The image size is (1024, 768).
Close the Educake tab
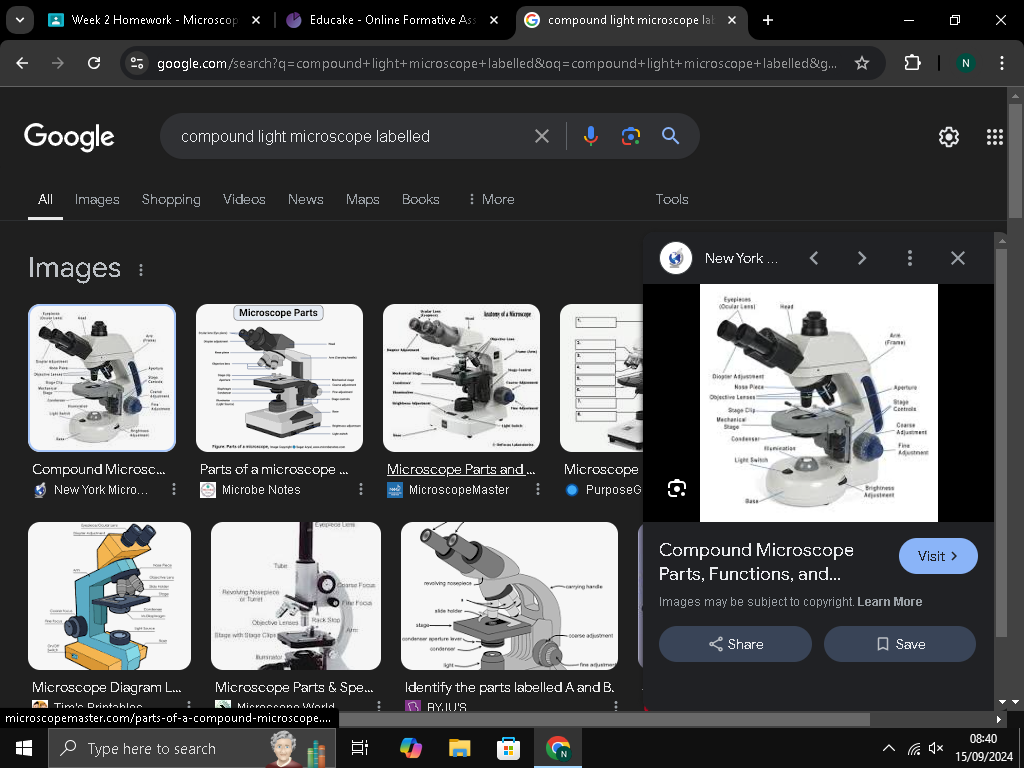tap(494, 20)
